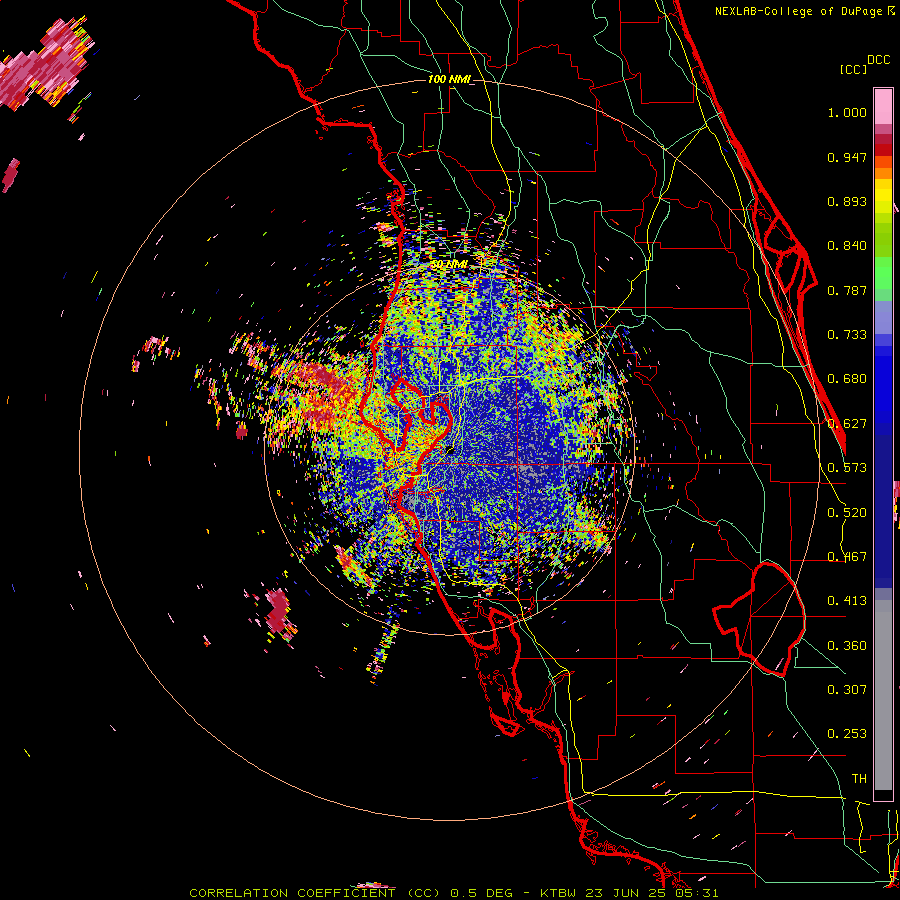This screenshot has height=900, width=900.
Task: Select the 0.733 legend value
Action: [x=847, y=335]
